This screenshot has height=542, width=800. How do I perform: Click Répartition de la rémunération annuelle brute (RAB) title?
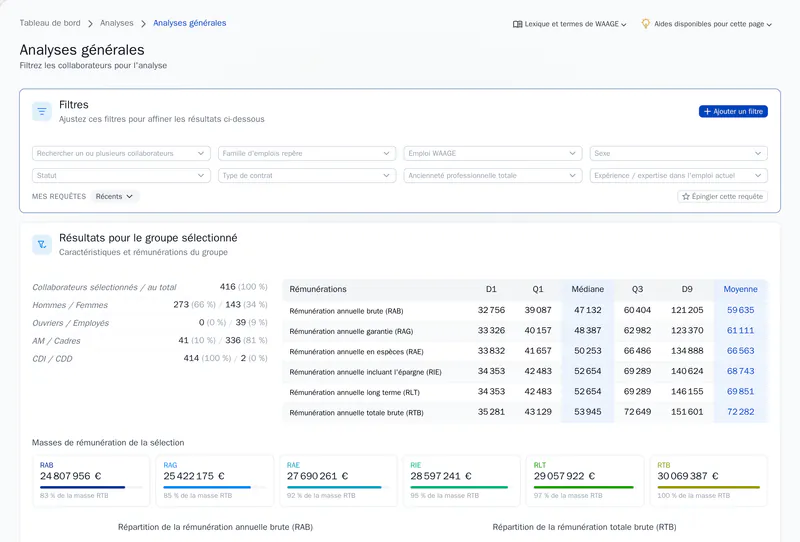215,527
